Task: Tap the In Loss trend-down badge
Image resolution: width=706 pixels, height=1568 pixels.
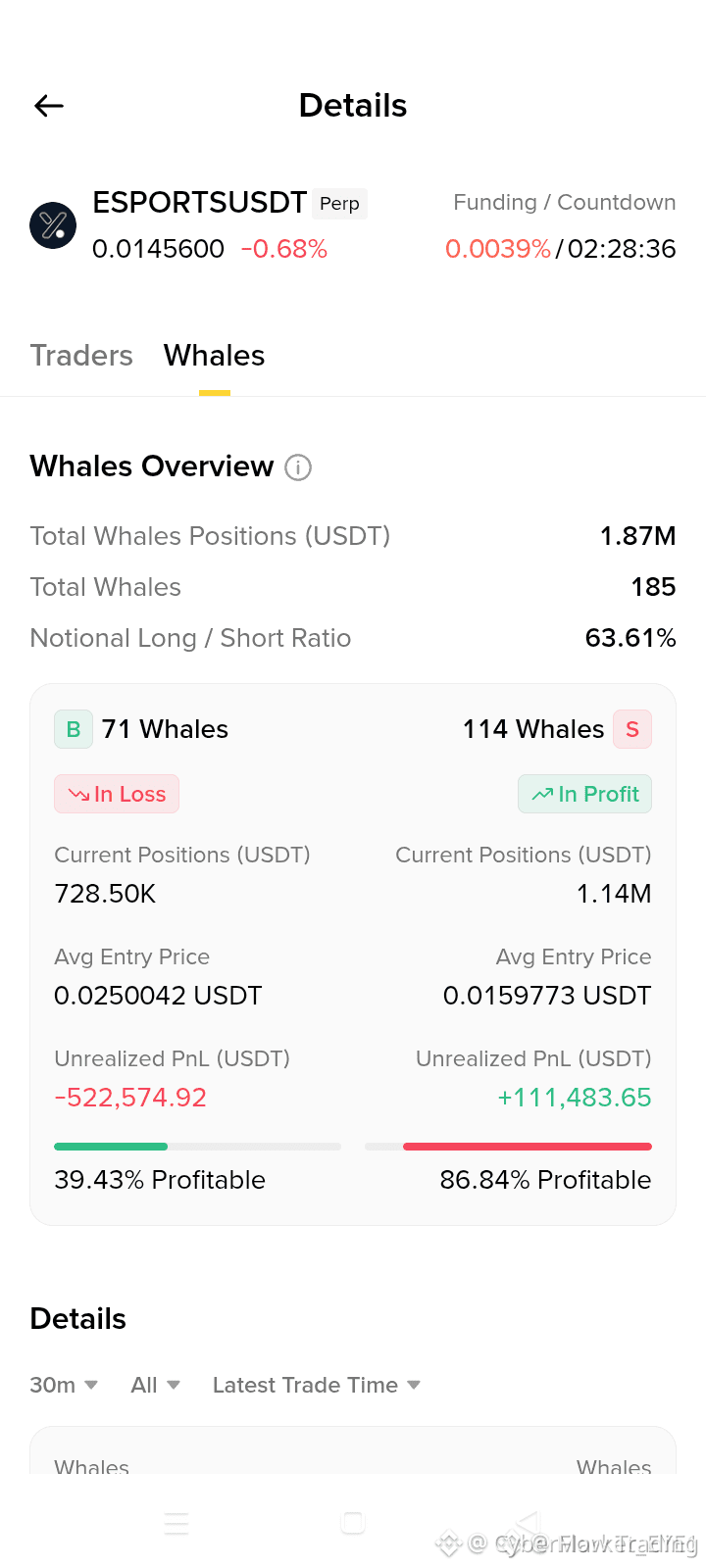Action: [117, 794]
